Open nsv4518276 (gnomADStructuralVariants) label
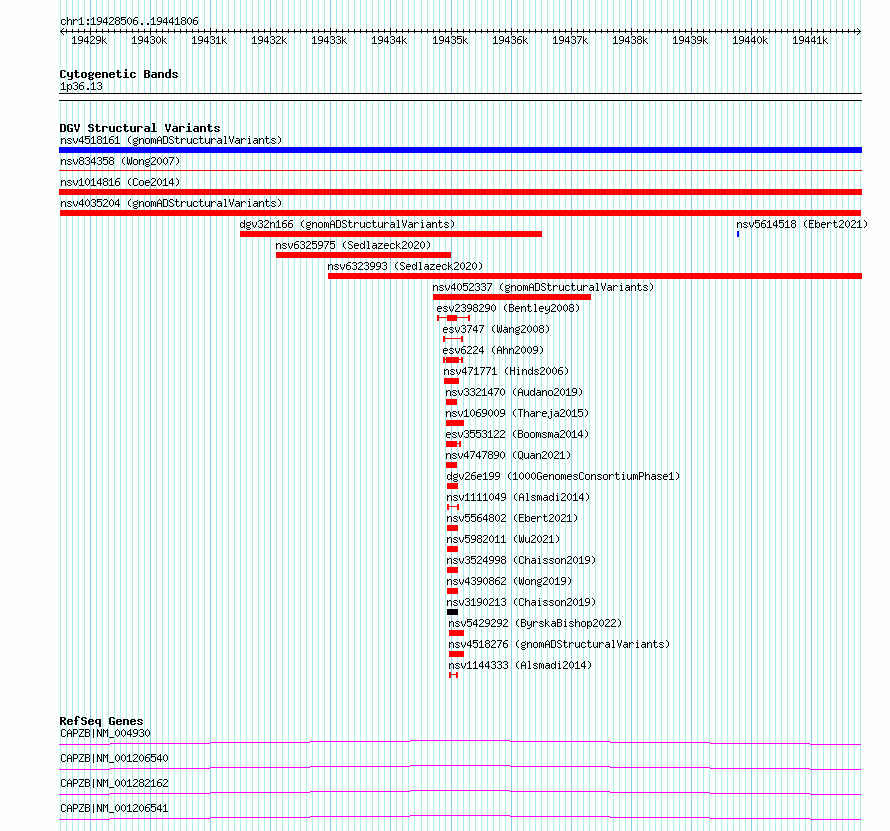 (x=559, y=644)
